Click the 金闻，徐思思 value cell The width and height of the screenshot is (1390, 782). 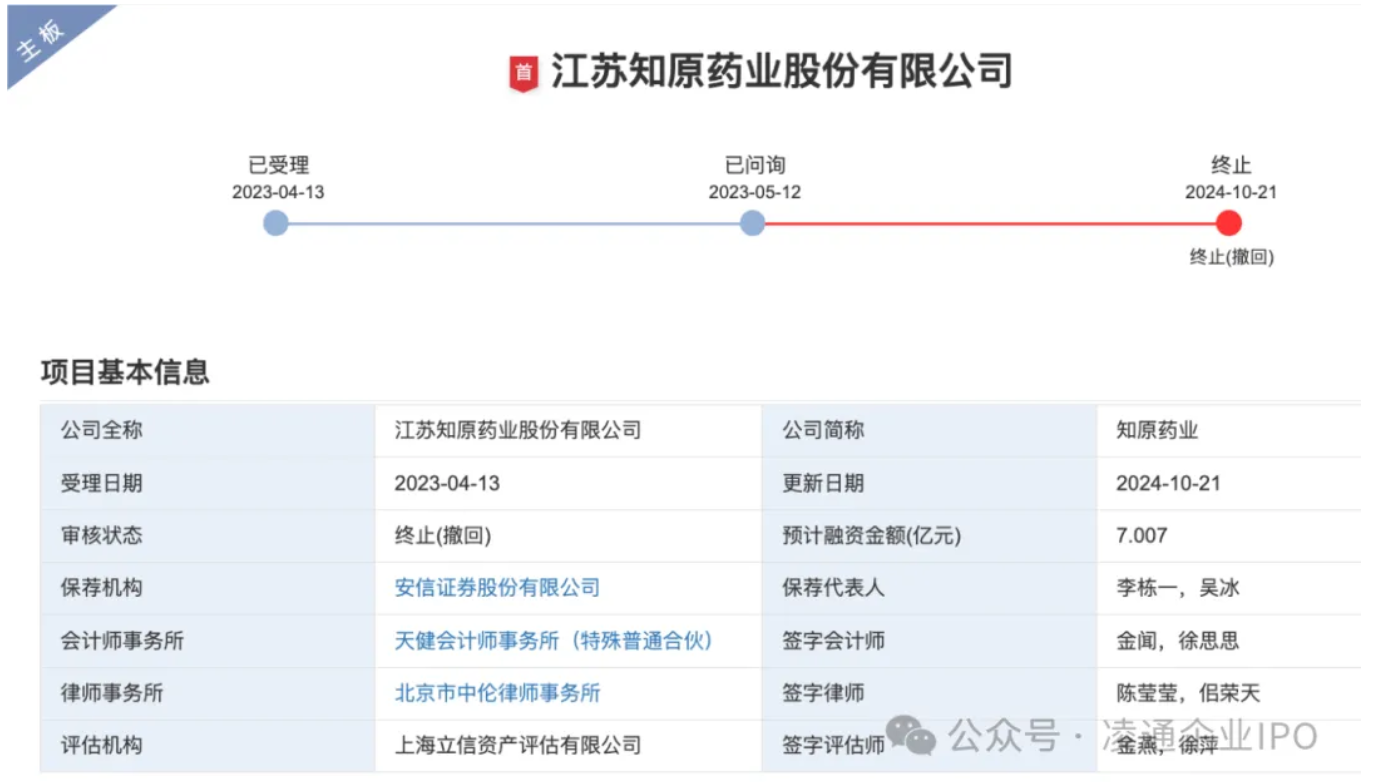1229,641
